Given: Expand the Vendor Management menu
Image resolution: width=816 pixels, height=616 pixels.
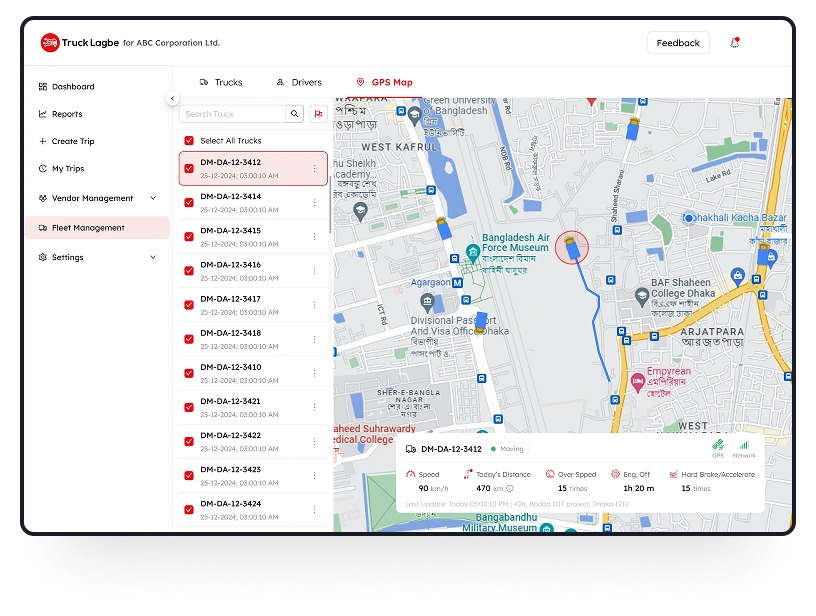Looking at the screenshot, I should [x=153, y=198].
